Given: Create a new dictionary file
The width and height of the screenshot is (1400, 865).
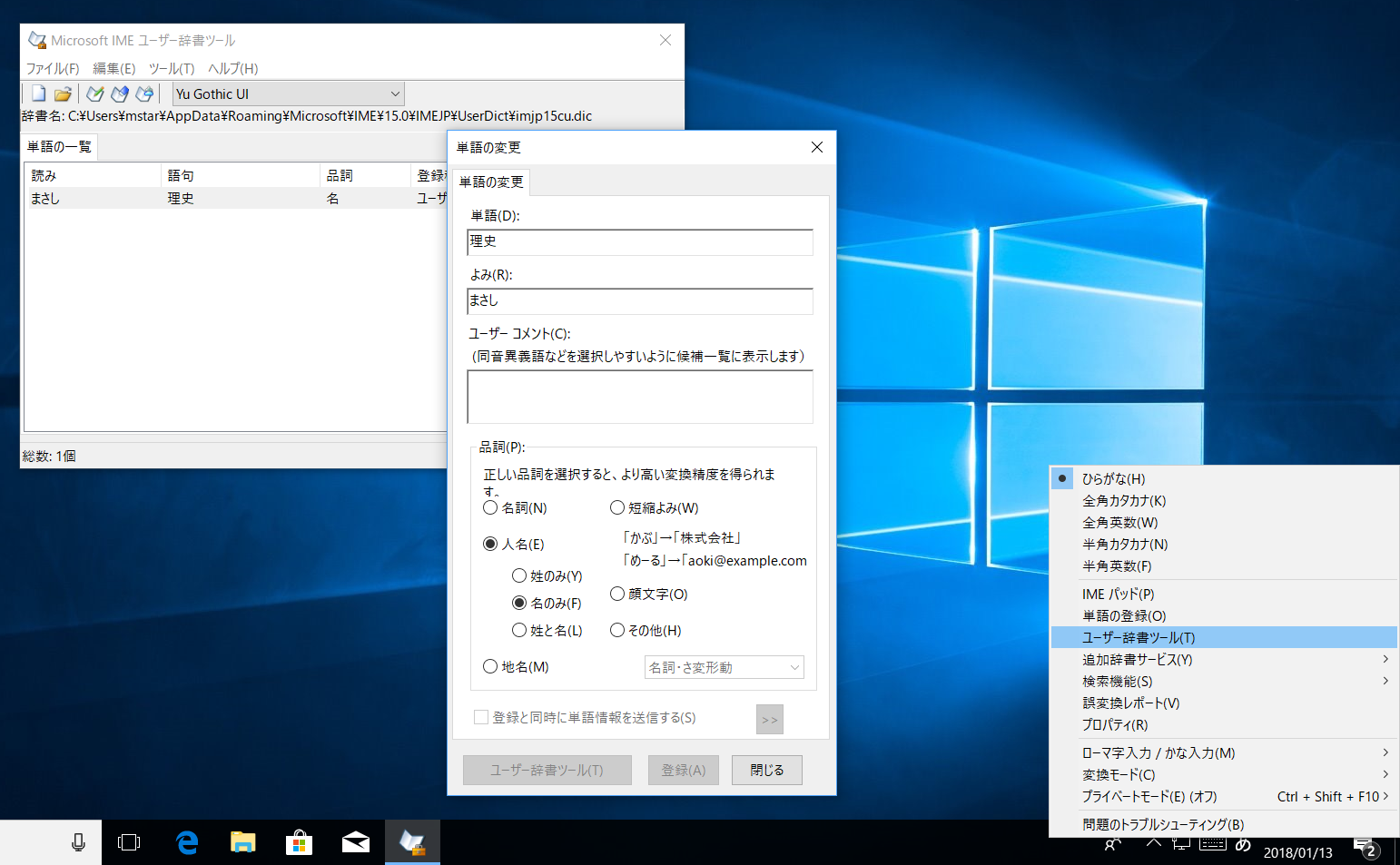Looking at the screenshot, I should click(x=38, y=93).
